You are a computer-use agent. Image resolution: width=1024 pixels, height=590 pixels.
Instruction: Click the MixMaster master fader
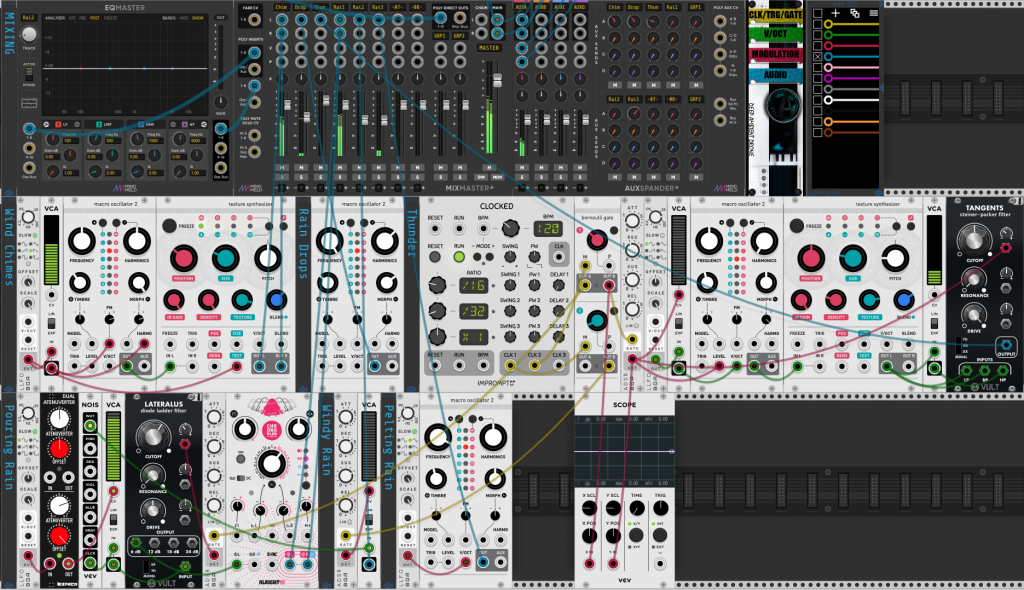(x=497, y=80)
